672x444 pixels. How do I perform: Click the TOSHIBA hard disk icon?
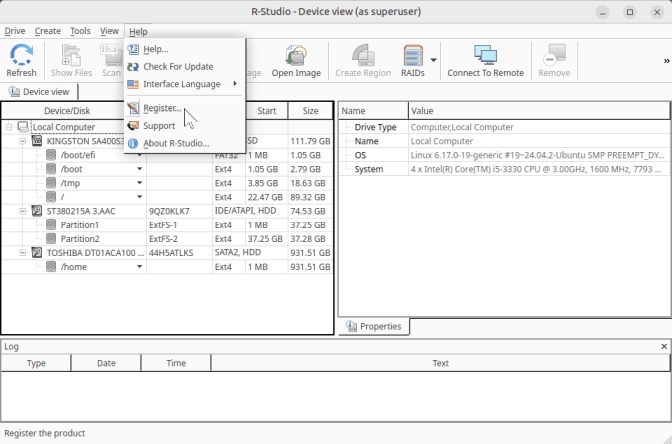click(x=37, y=253)
